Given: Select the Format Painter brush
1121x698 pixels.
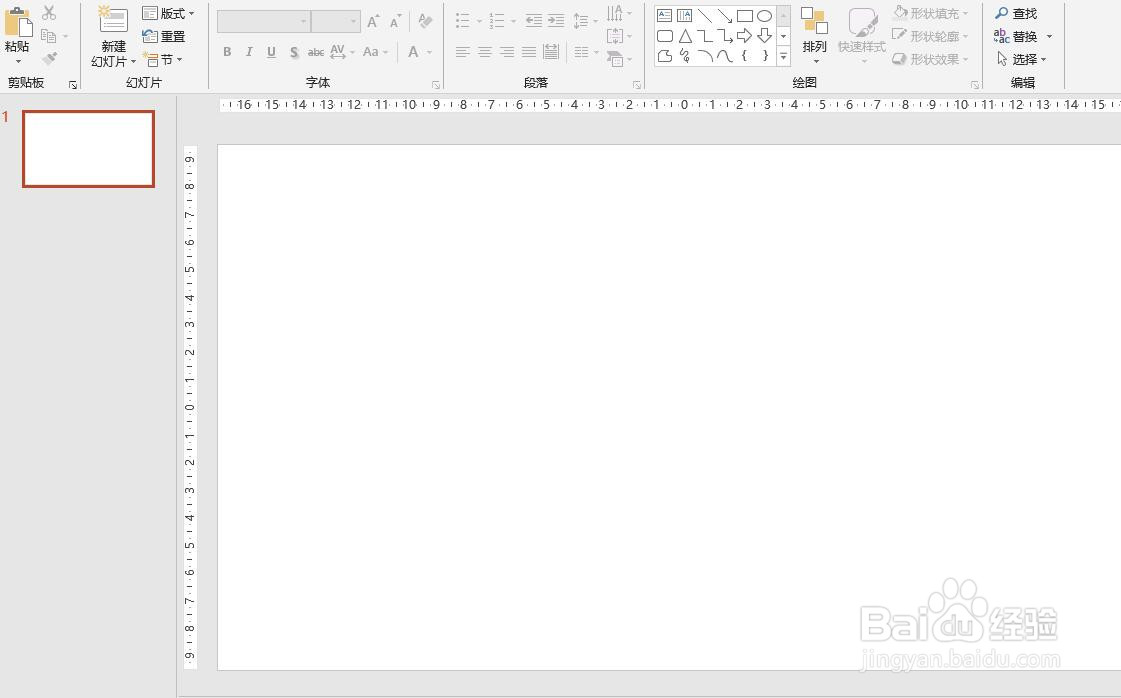Looking at the screenshot, I should pyautogui.click(x=49, y=59).
